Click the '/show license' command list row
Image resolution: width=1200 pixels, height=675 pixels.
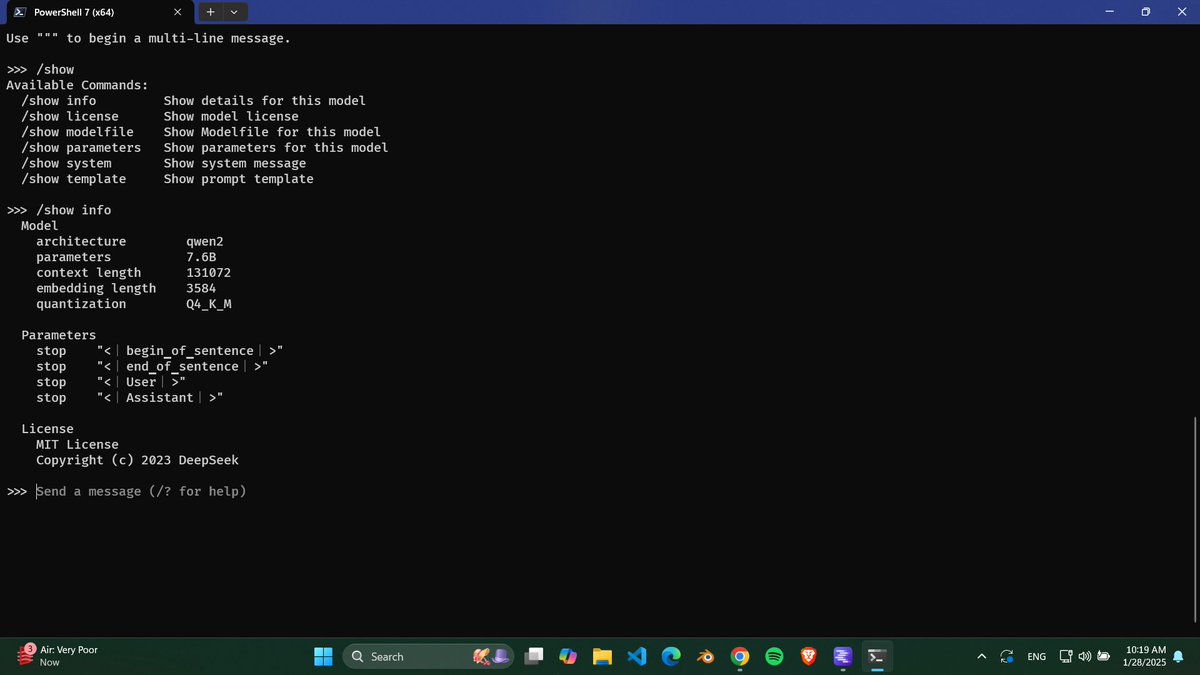point(160,116)
